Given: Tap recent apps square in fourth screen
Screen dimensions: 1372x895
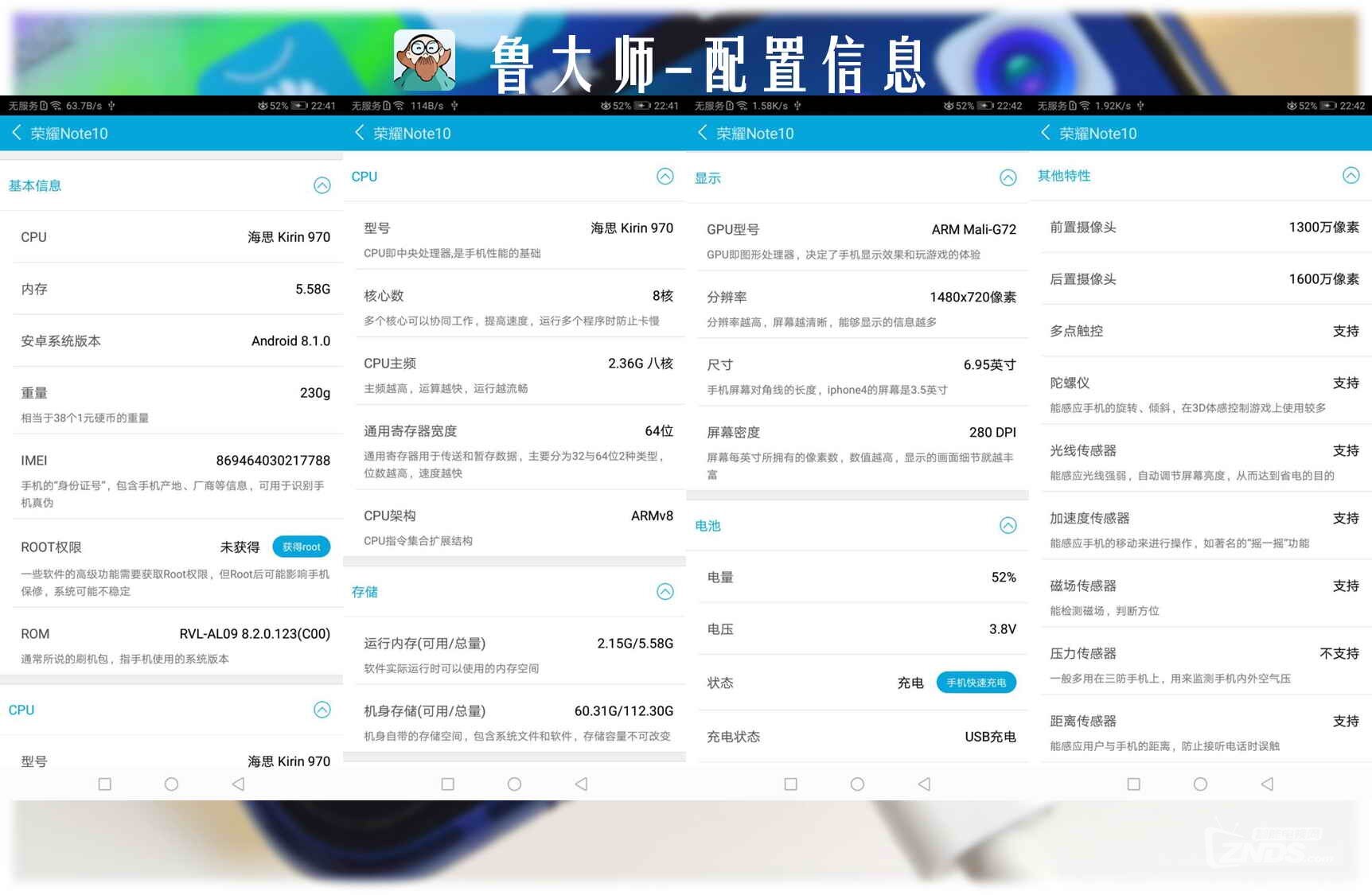Looking at the screenshot, I should coord(1133,784).
